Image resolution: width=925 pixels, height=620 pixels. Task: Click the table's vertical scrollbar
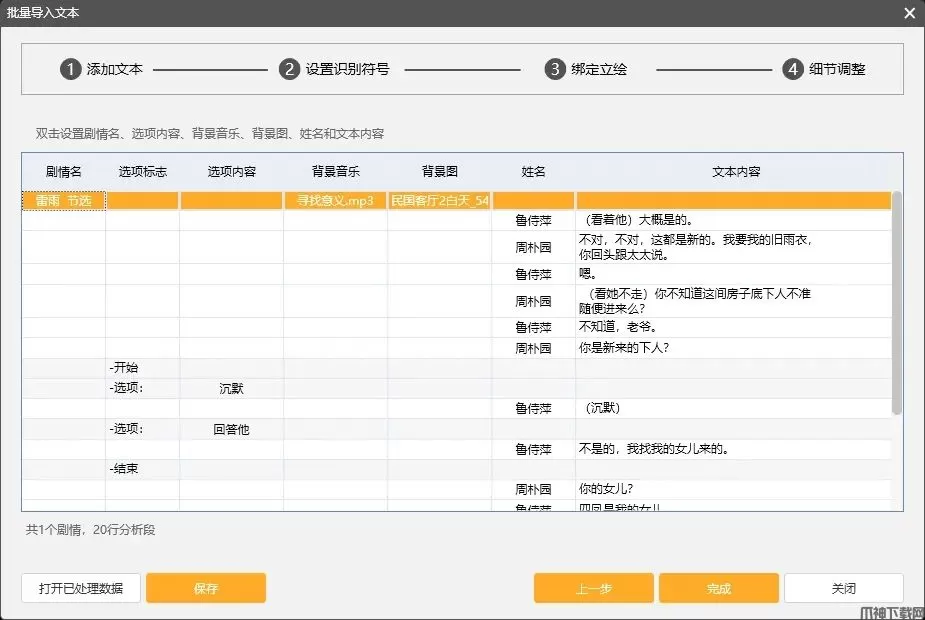point(897,300)
